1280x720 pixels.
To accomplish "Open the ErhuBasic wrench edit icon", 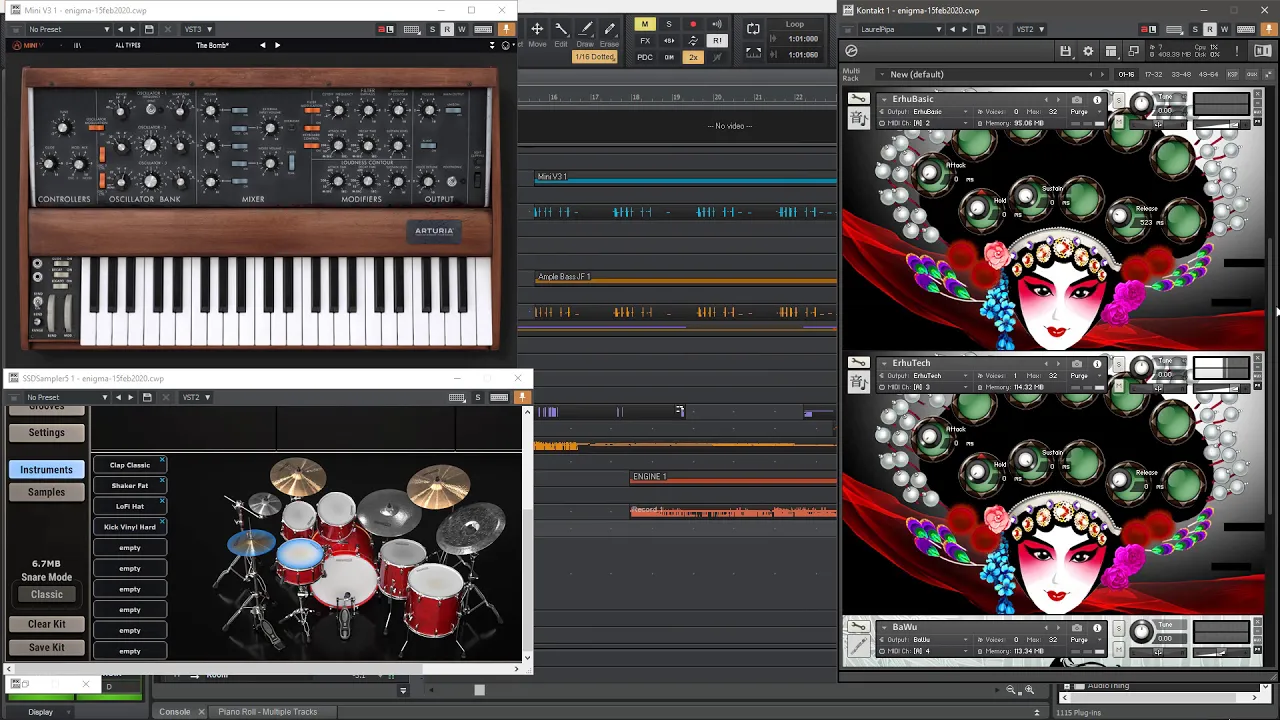I will [858, 98].
